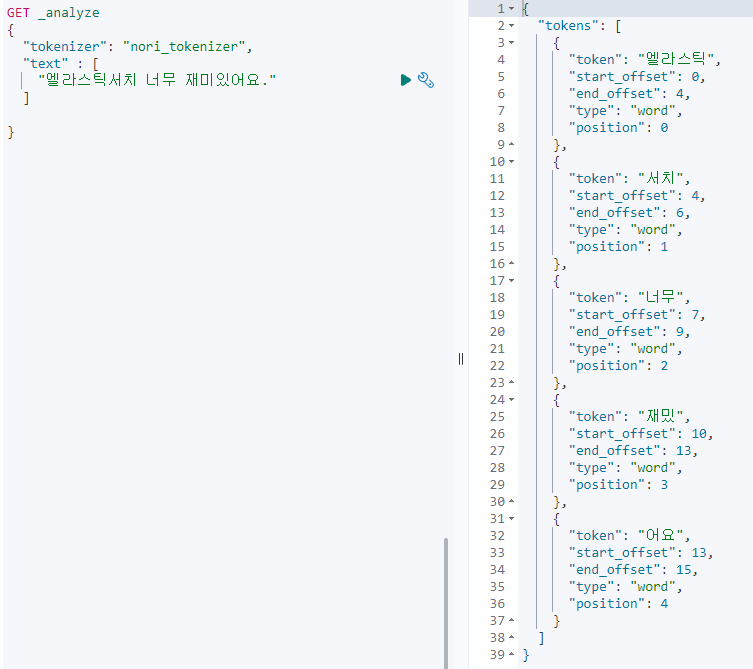The width and height of the screenshot is (753, 669).
Task: Click the fold-end arrow on line 16
Action: tap(512, 264)
